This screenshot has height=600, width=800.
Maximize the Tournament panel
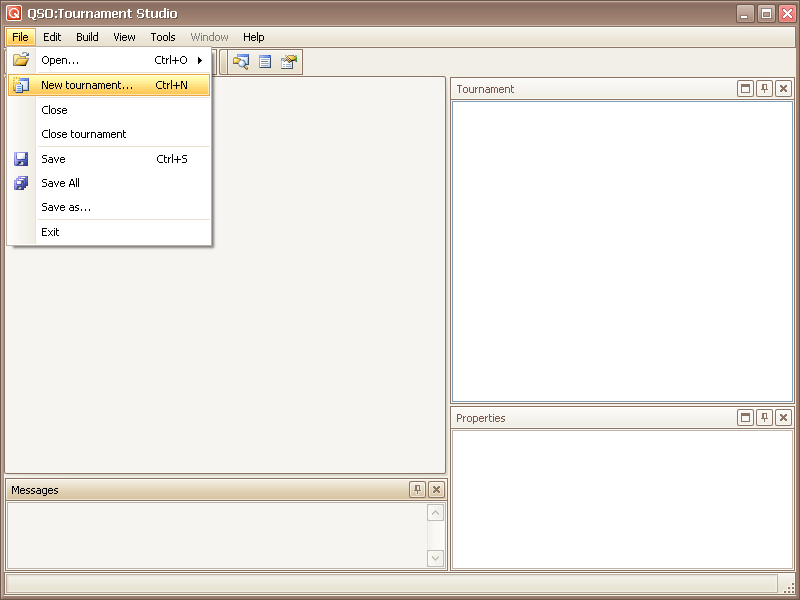click(745, 89)
